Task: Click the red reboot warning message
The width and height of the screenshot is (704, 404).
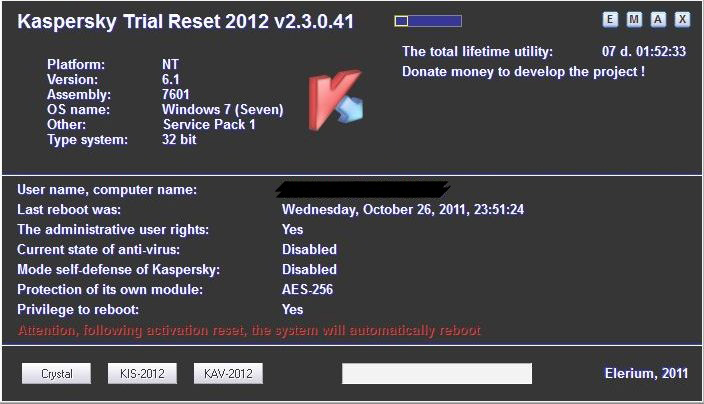Action: (x=249, y=330)
